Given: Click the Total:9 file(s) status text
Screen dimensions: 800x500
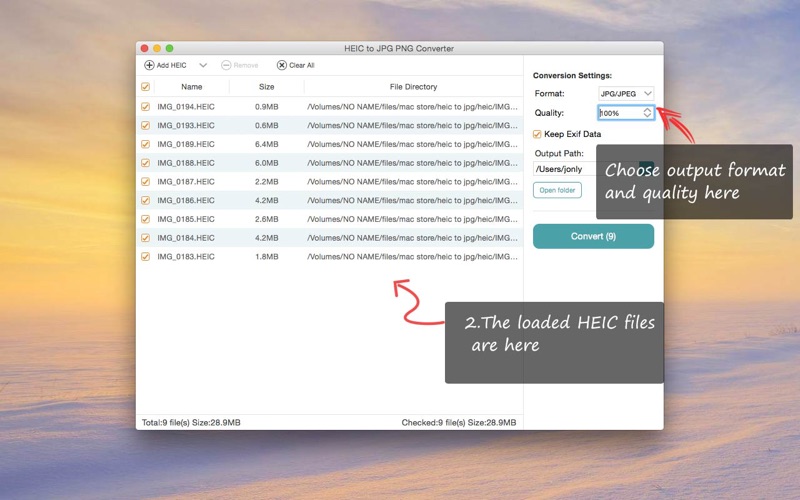Looking at the screenshot, I should point(191,422).
